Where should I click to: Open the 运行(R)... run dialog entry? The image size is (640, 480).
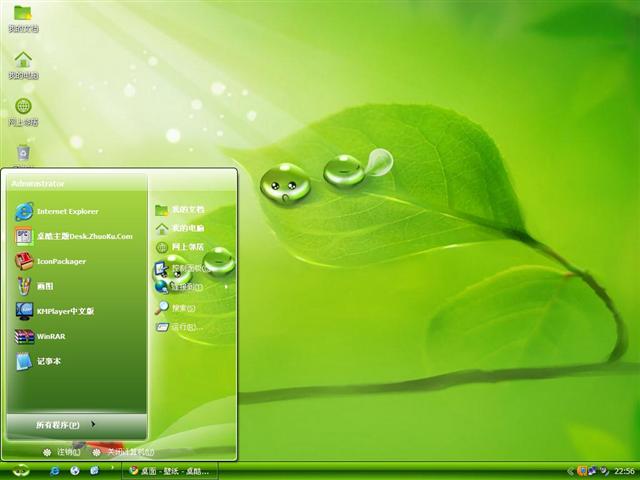[x=180, y=327]
